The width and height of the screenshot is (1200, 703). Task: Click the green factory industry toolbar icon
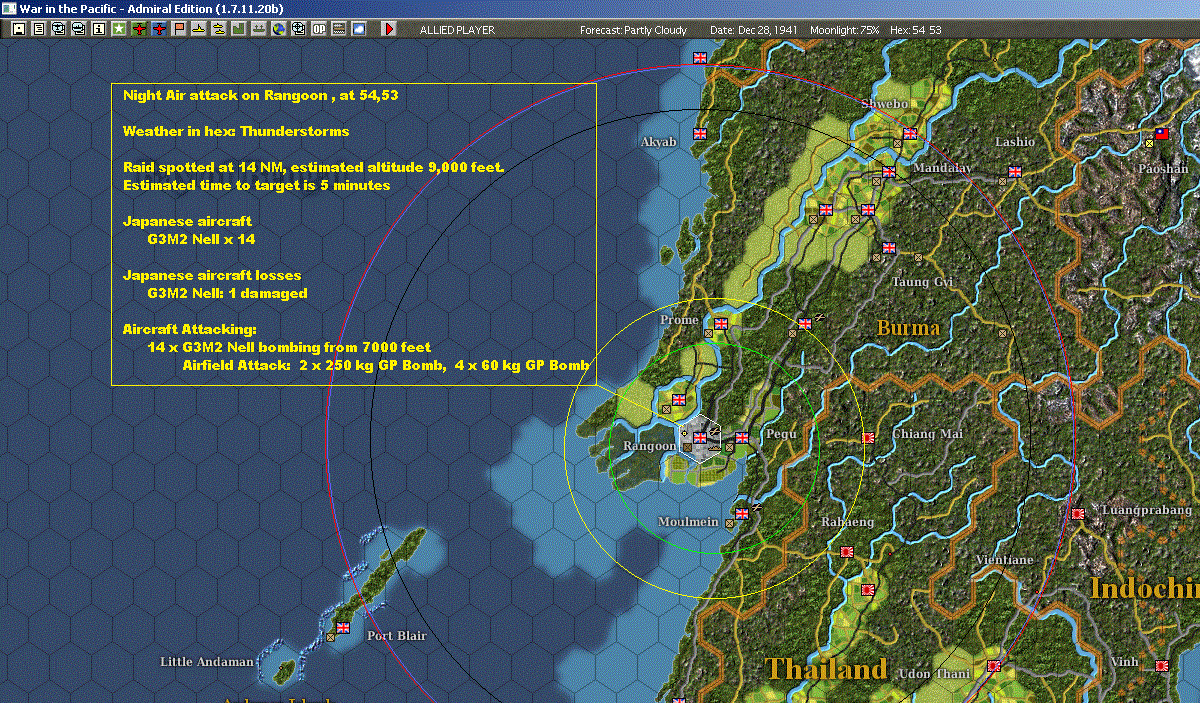pos(239,29)
